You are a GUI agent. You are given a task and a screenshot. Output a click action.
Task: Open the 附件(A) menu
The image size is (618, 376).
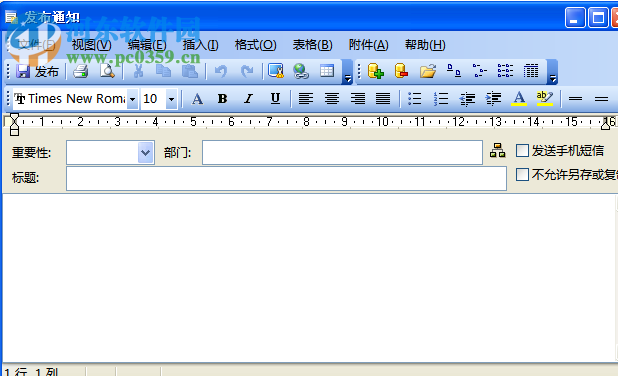click(x=369, y=45)
